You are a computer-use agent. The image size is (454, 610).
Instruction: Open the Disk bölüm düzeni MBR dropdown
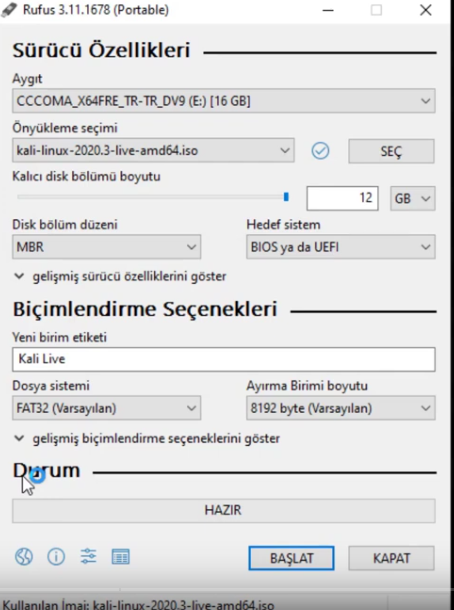tap(107, 247)
